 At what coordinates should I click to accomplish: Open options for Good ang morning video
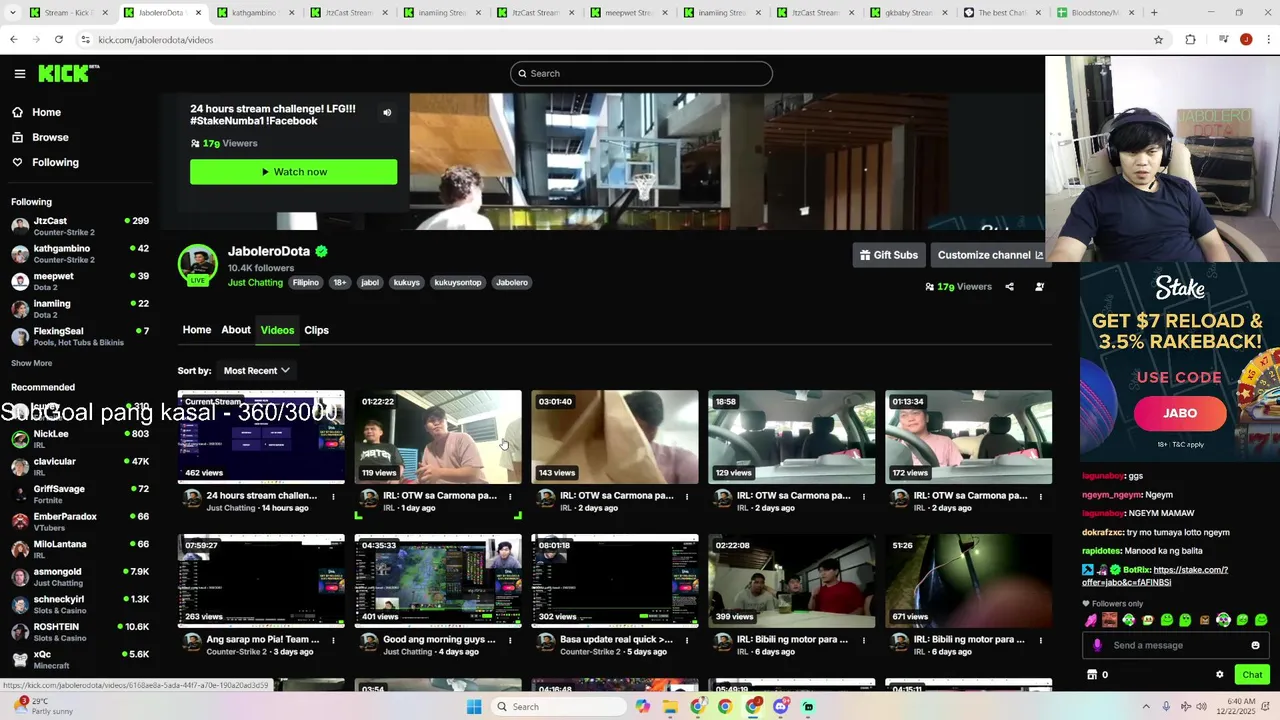point(510,640)
